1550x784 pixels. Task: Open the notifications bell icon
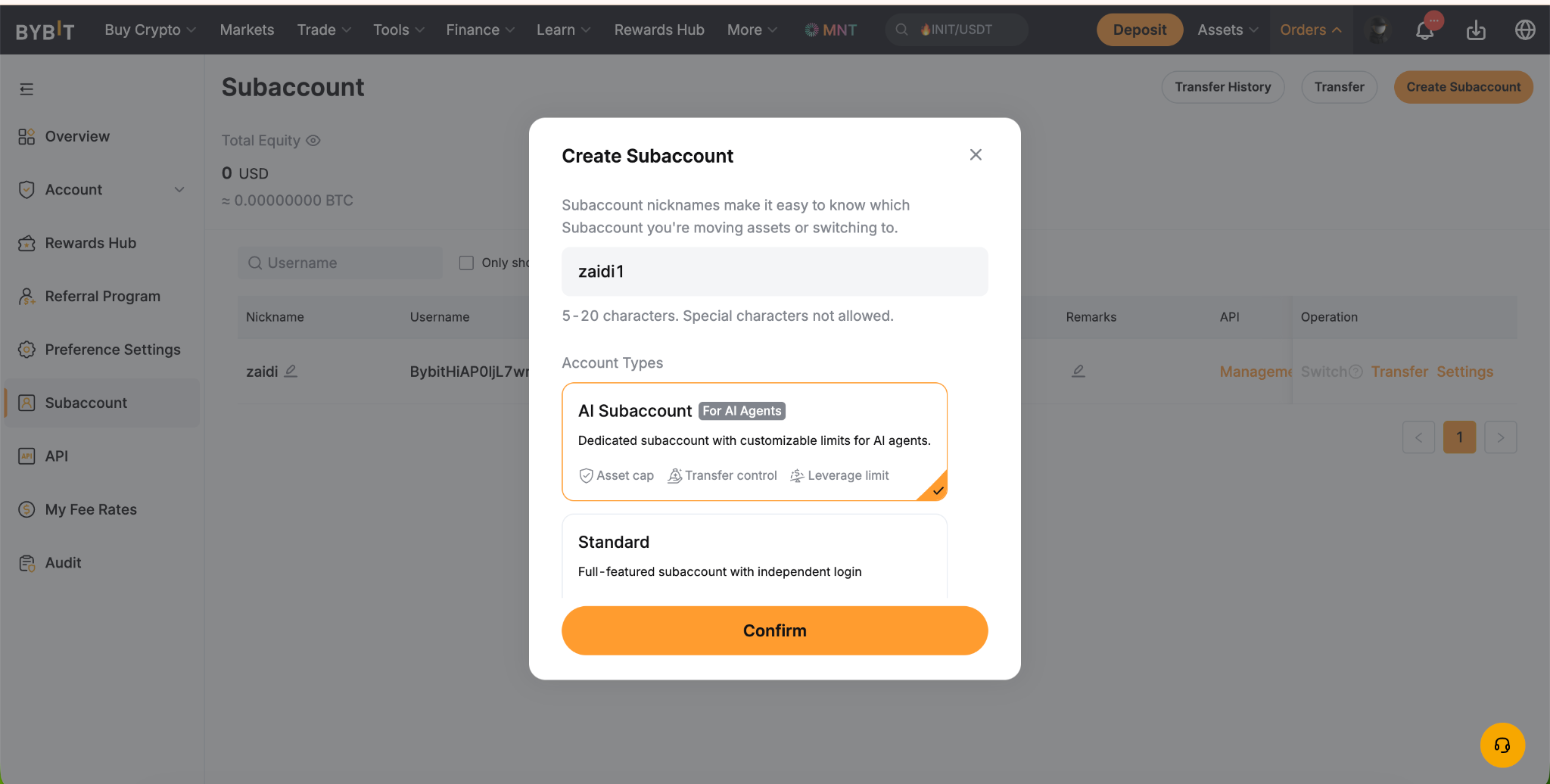coord(1424,30)
